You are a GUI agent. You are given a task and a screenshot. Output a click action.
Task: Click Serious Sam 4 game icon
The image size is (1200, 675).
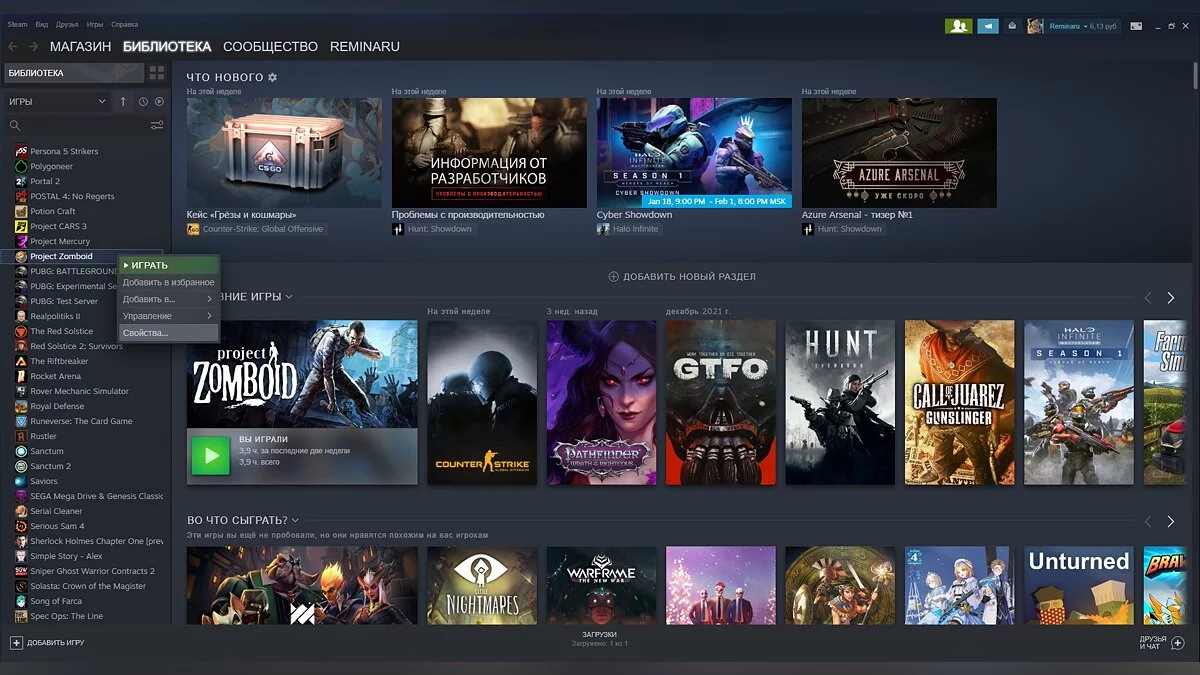coord(21,526)
